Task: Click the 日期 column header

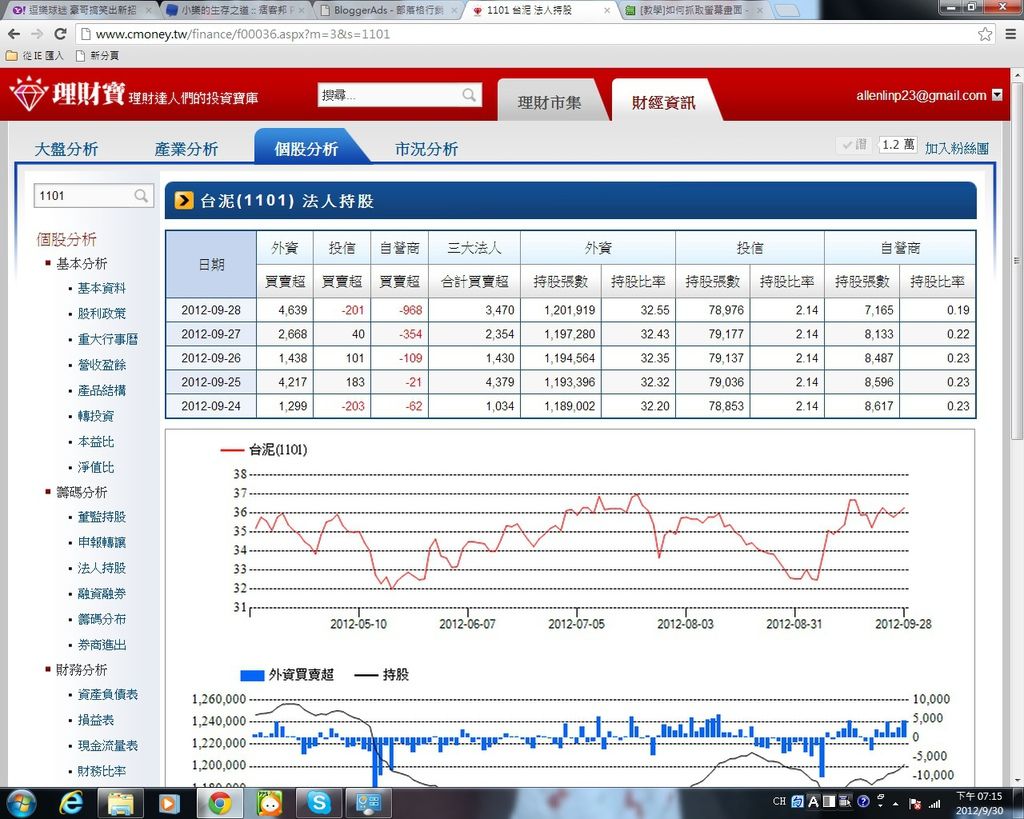Action: tap(211, 264)
